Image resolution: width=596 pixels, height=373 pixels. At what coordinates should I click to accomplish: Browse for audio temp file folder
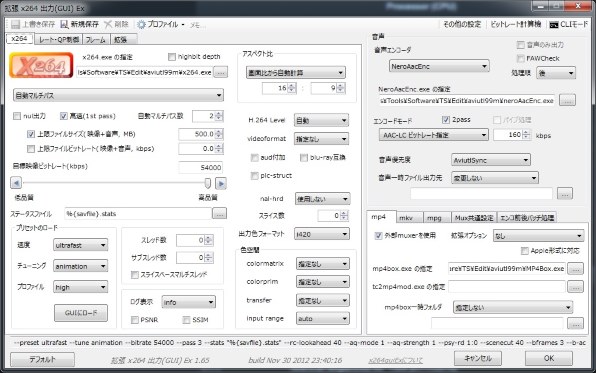565,194
